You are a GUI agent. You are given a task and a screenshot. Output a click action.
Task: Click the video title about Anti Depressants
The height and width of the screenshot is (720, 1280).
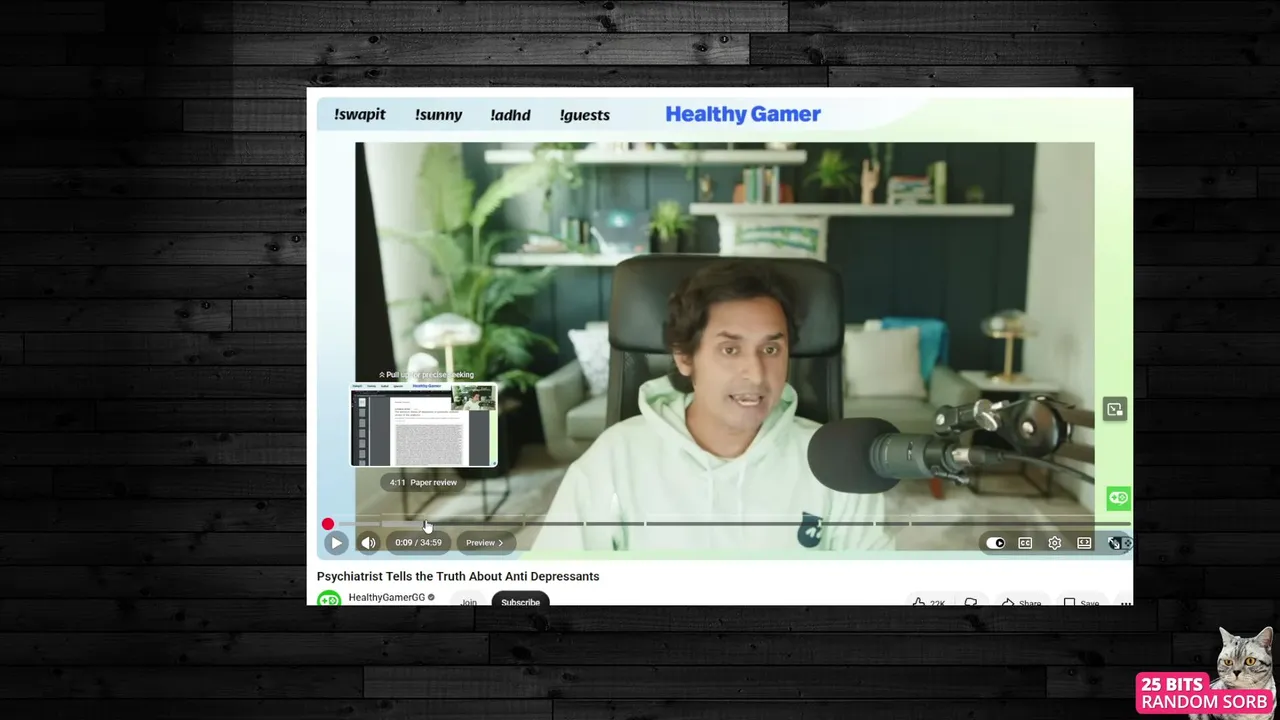tap(458, 576)
